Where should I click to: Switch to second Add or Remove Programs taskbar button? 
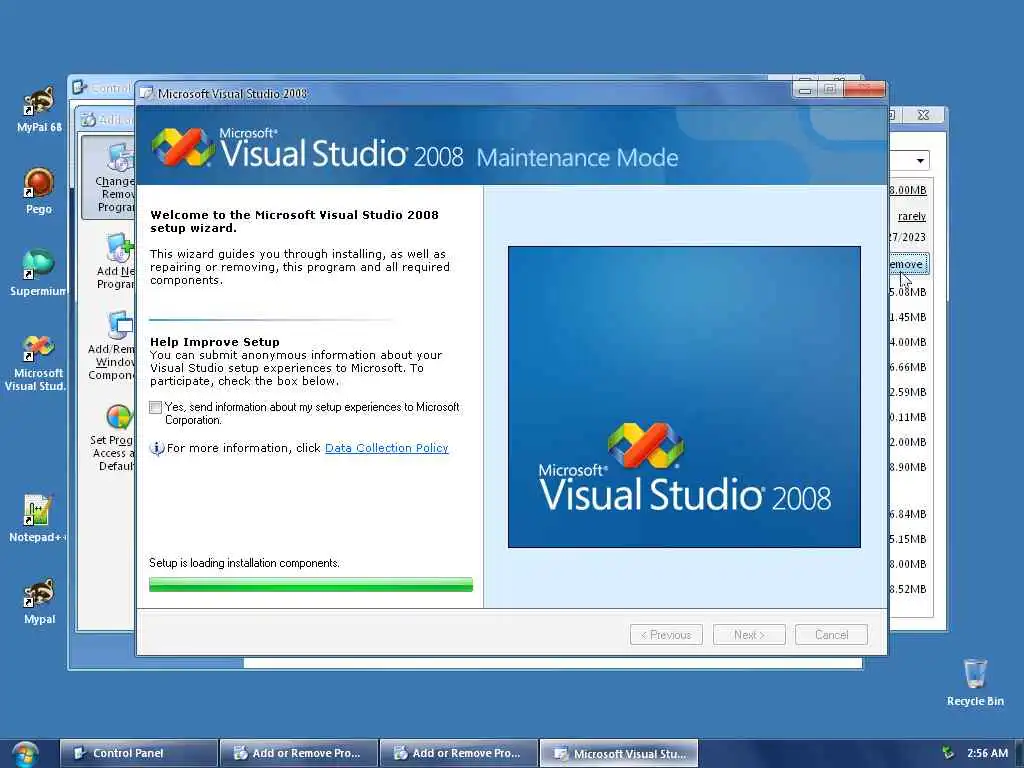click(x=459, y=754)
